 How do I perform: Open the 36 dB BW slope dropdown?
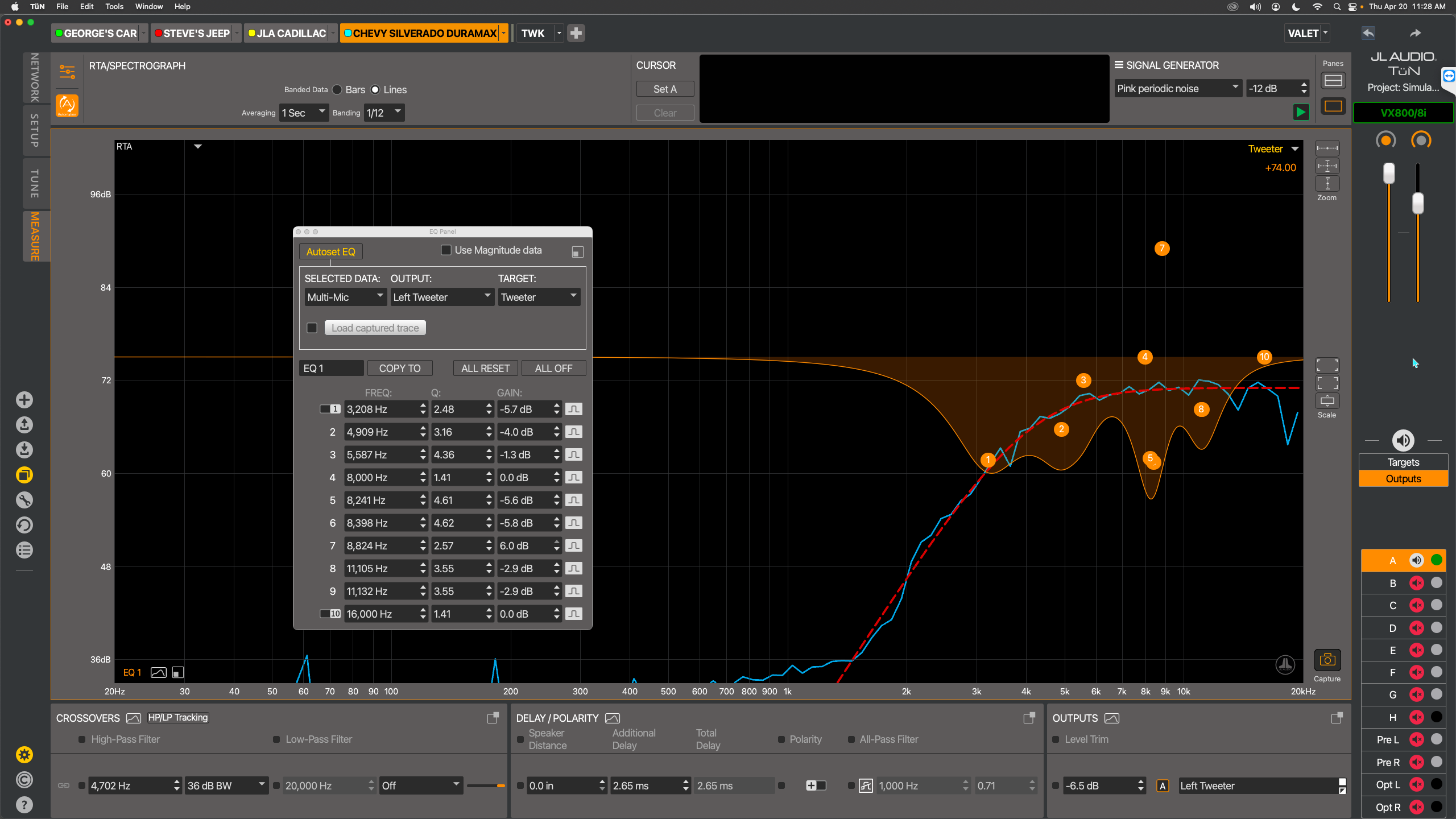coord(226,785)
